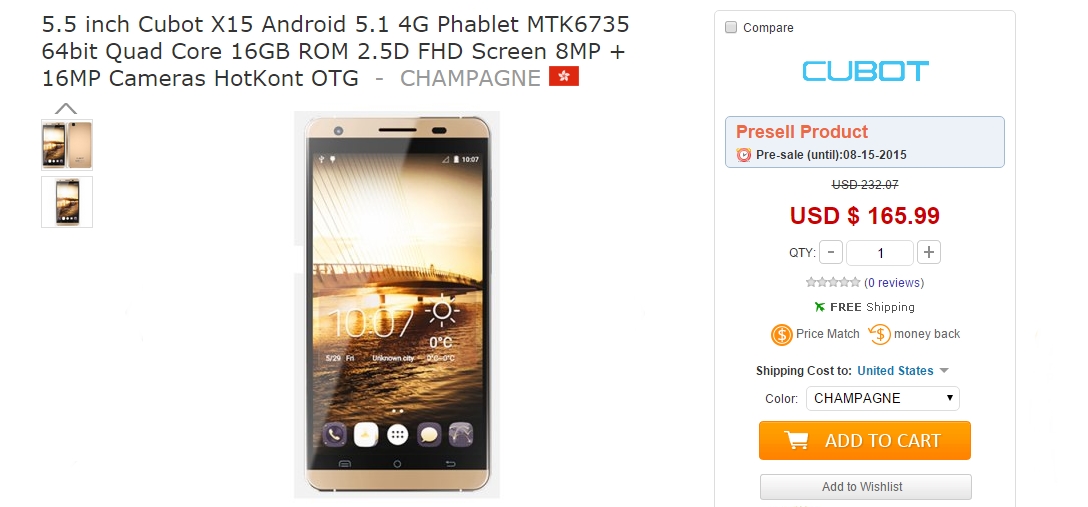This screenshot has width=1088, height=507.
Task: Tick the Compare checkbox
Action: [x=731, y=28]
